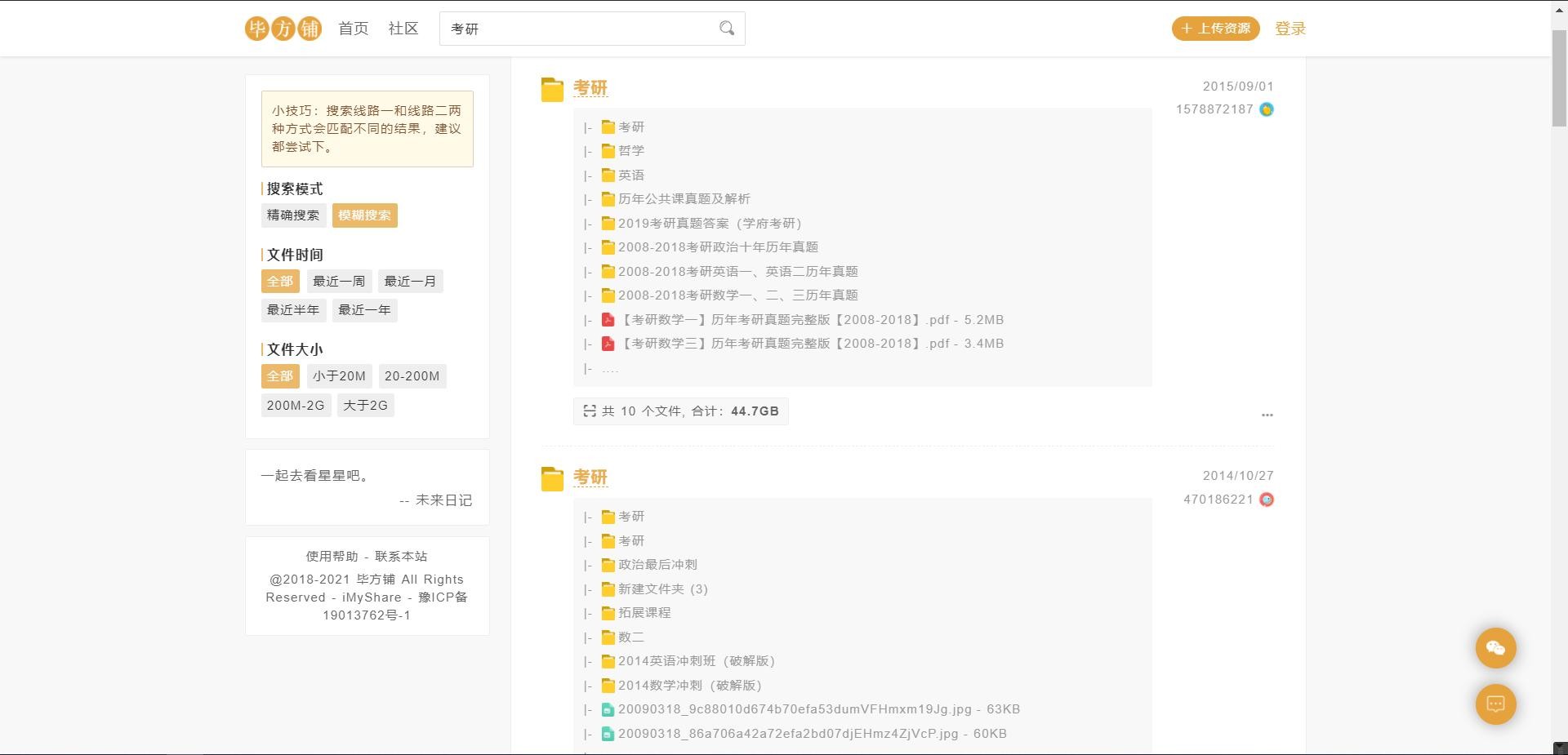Click the avatar beside user 470186221
Image resolution: width=1568 pixels, height=755 pixels.
pyautogui.click(x=1267, y=500)
